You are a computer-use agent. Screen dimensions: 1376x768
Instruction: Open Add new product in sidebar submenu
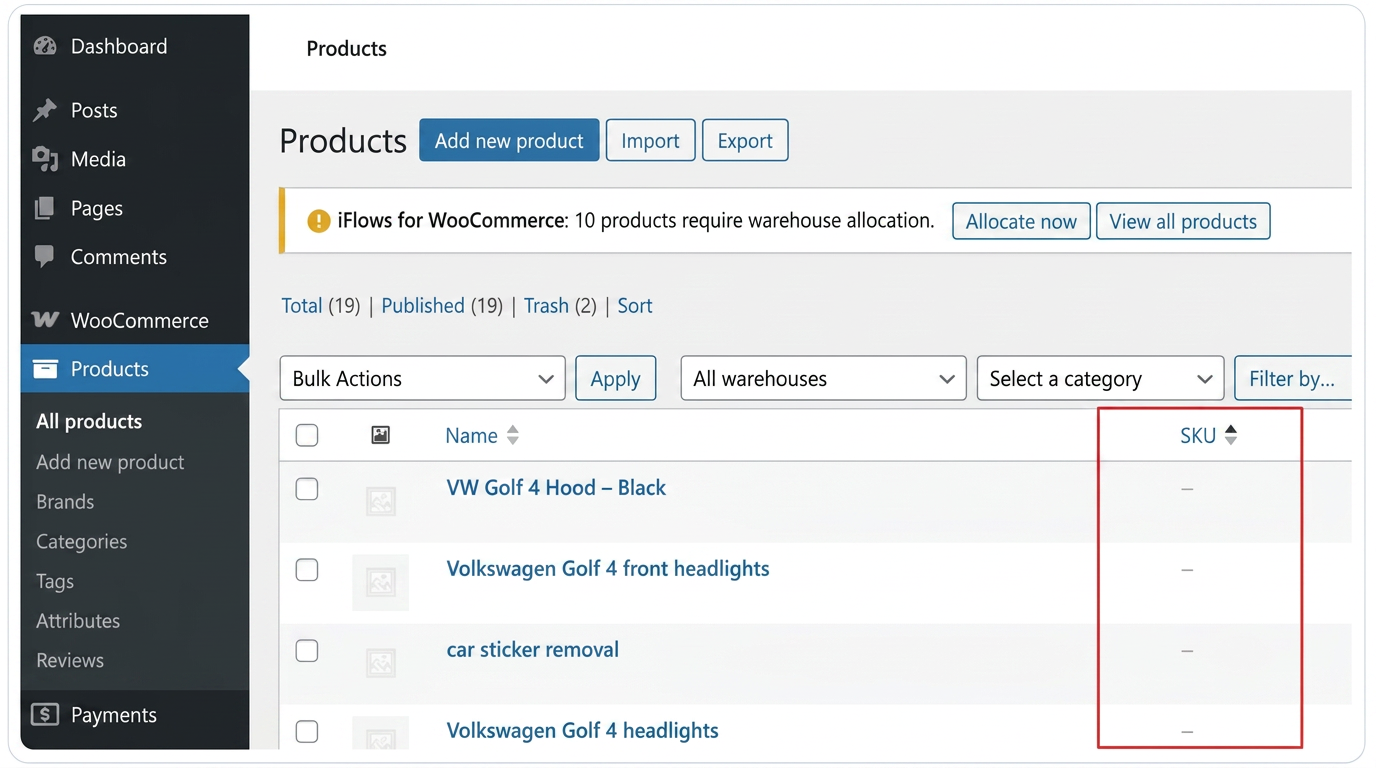click(x=110, y=462)
